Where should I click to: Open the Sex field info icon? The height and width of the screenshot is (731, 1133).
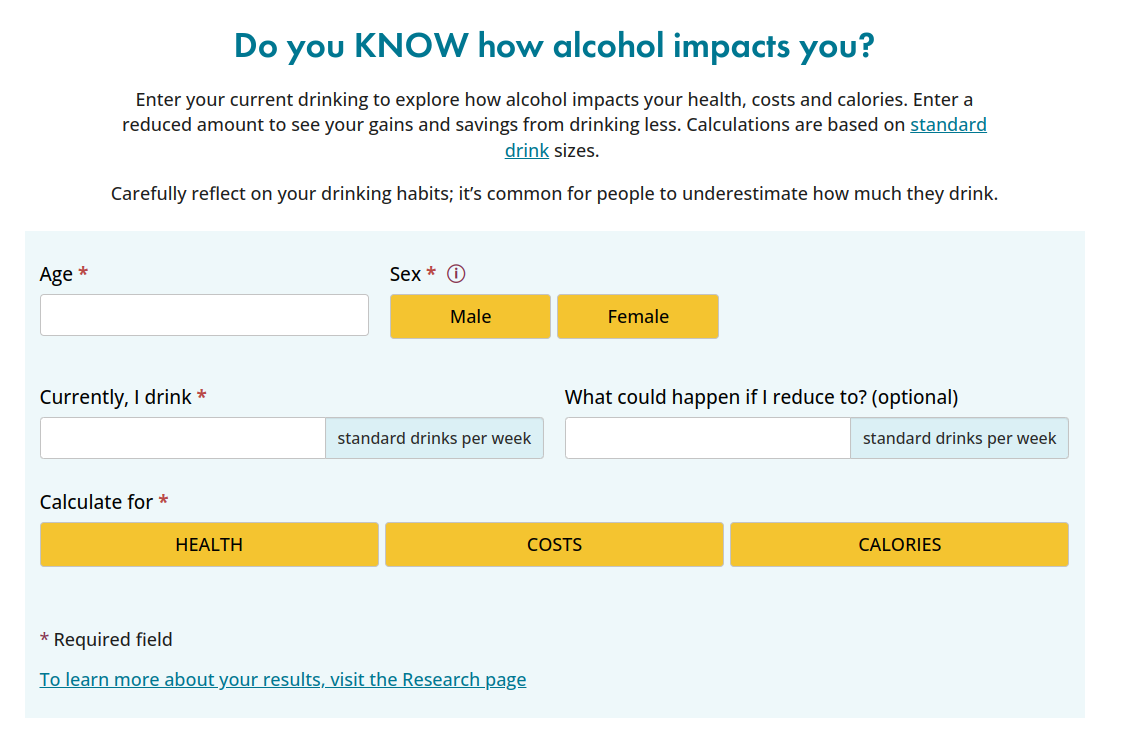(456, 274)
